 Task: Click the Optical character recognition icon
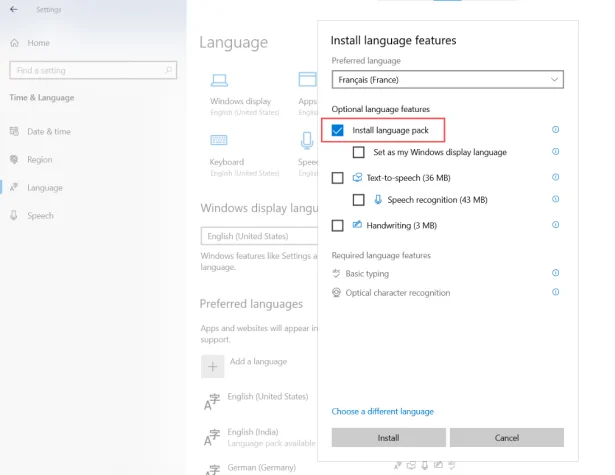pyautogui.click(x=336, y=293)
